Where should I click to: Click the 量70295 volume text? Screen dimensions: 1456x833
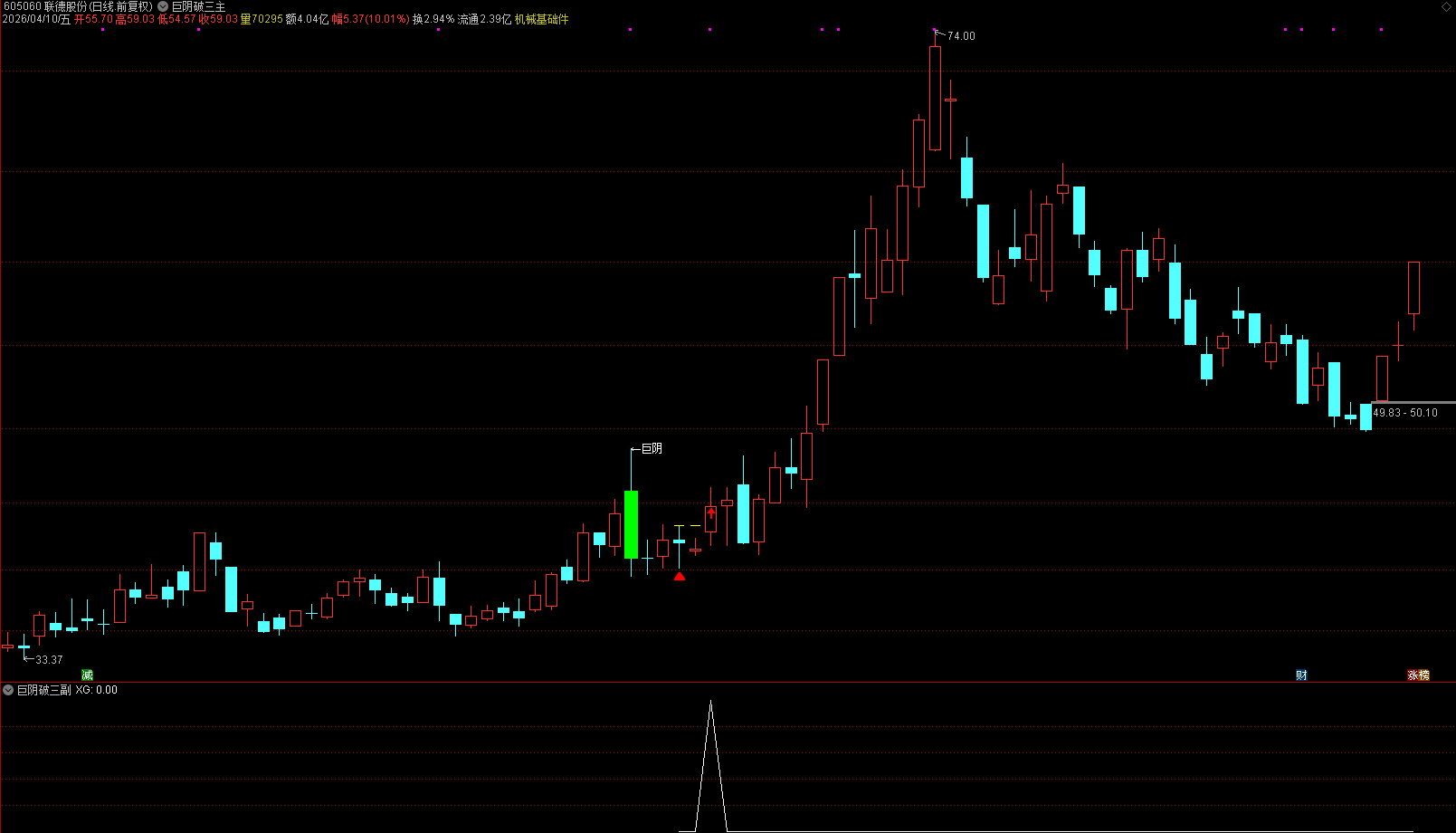coord(262,19)
